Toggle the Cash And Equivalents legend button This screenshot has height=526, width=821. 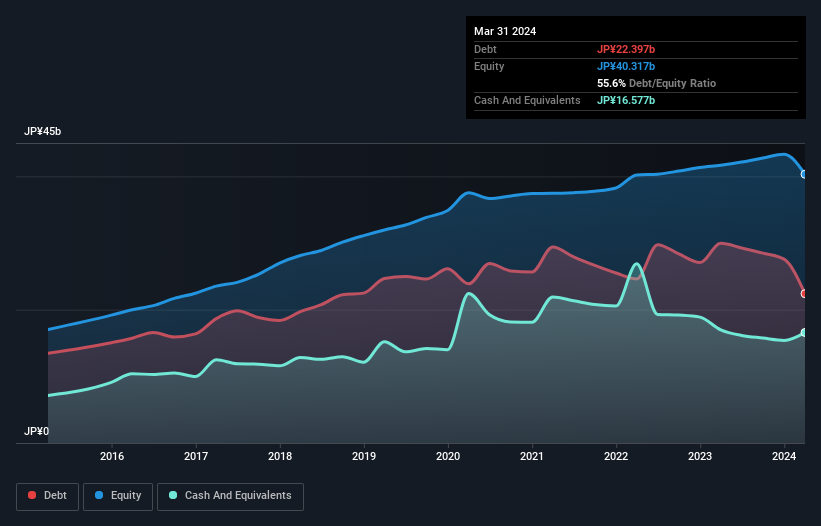pyautogui.click(x=230, y=496)
